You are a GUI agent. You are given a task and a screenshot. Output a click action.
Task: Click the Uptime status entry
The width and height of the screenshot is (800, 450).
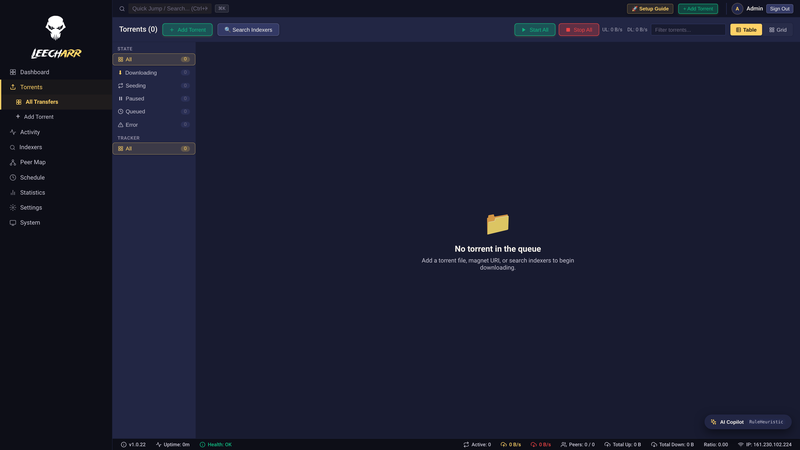pos(173,444)
